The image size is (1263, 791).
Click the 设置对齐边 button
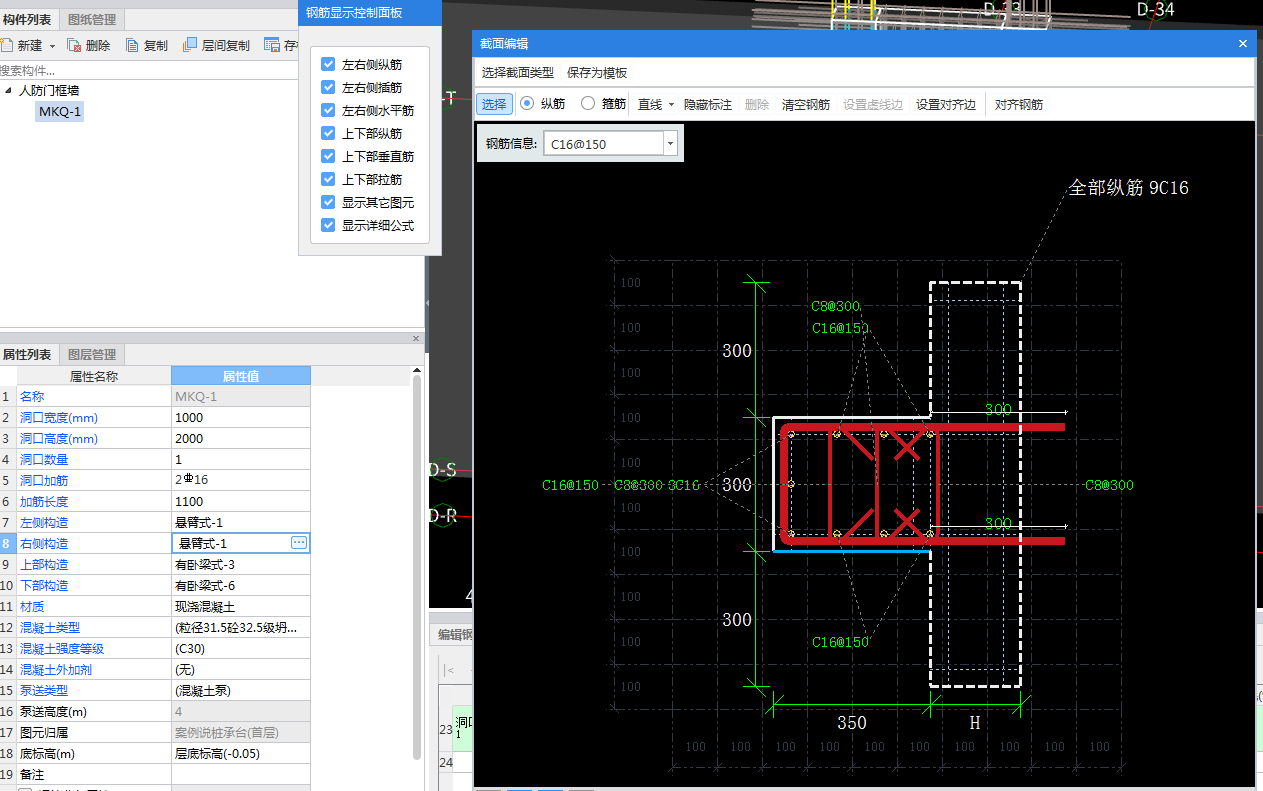click(946, 105)
